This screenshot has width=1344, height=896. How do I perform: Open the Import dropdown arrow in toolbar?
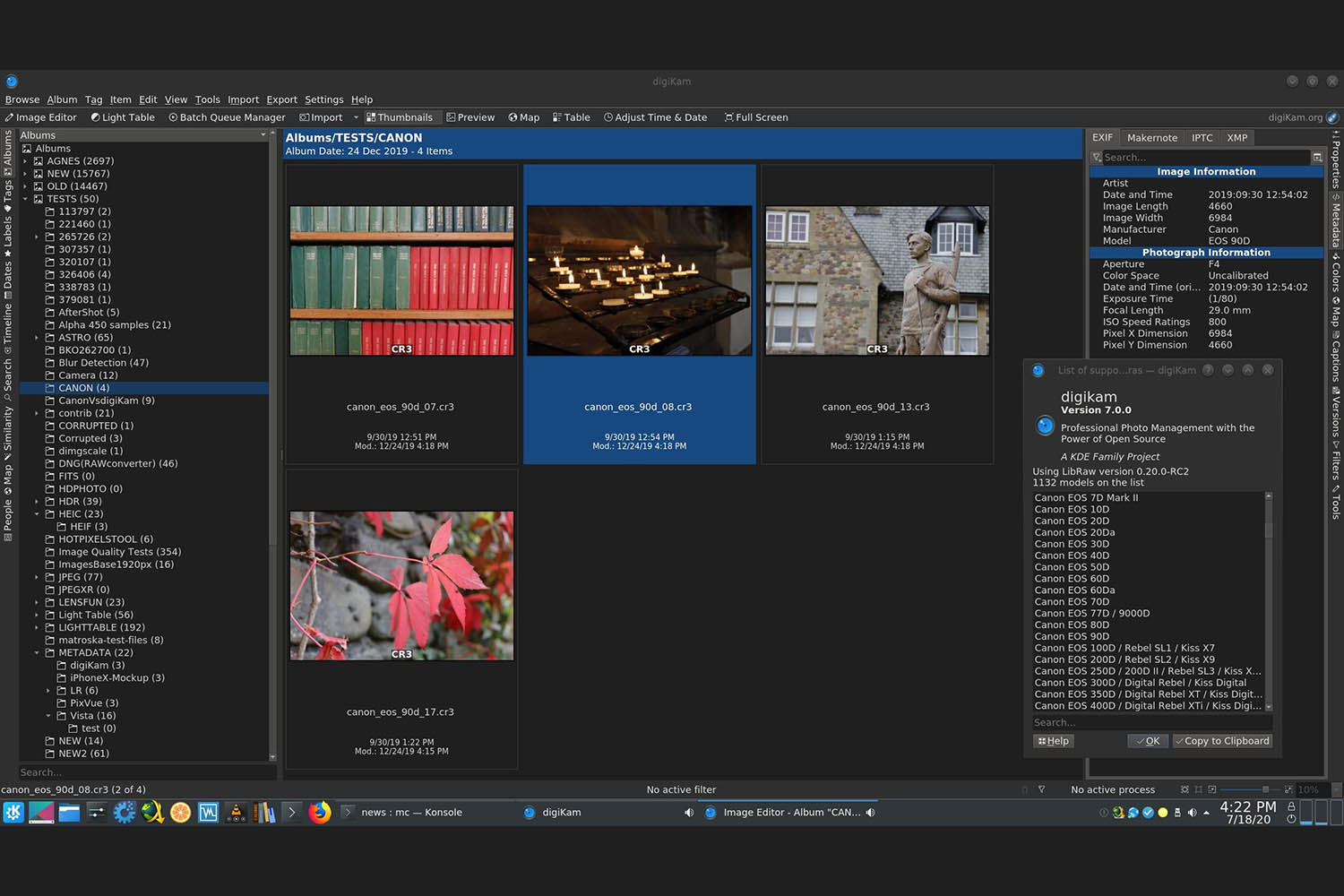pyautogui.click(x=356, y=117)
